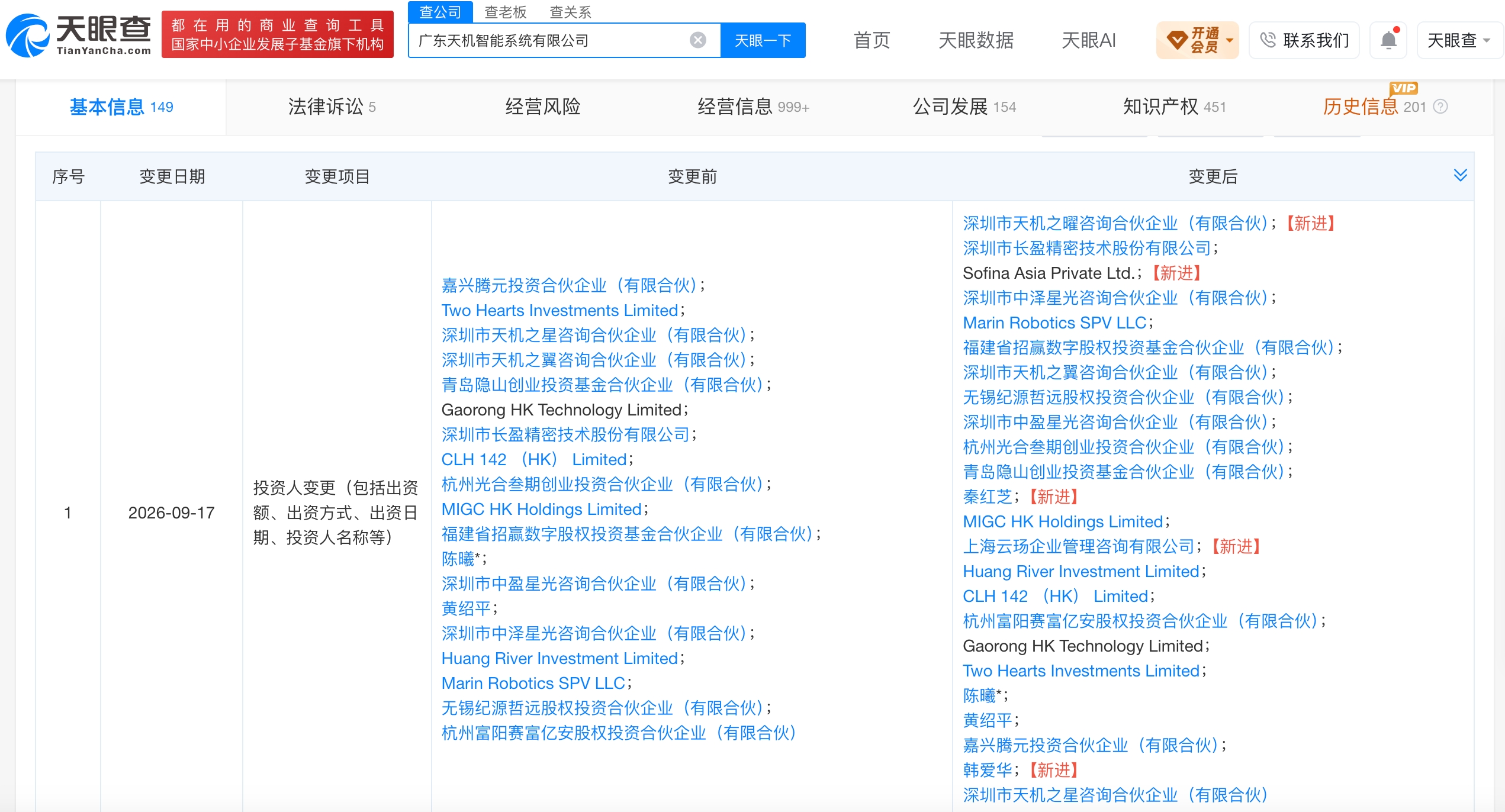1505x812 pixels.
Task: Click Sofina Asia Private Ltd. text
Action: [1049, 273]
